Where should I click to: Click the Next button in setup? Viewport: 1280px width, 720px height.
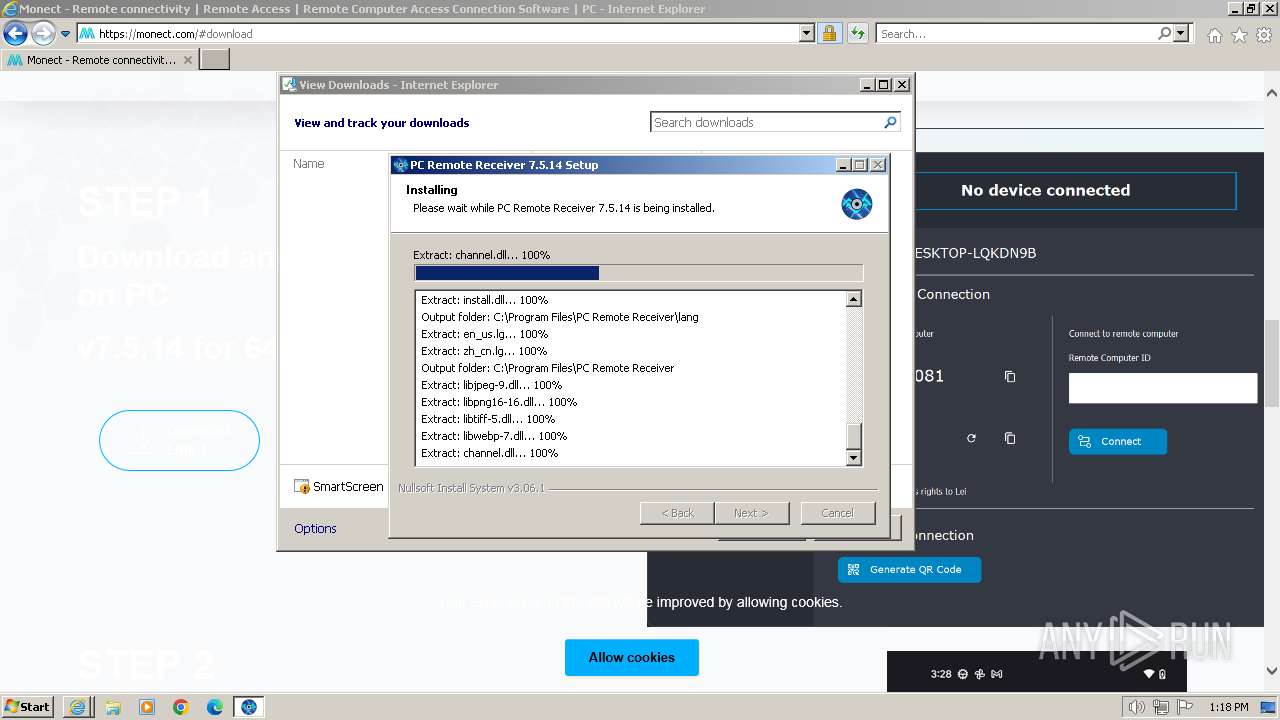pyautogui.click(x=751, y=513)
